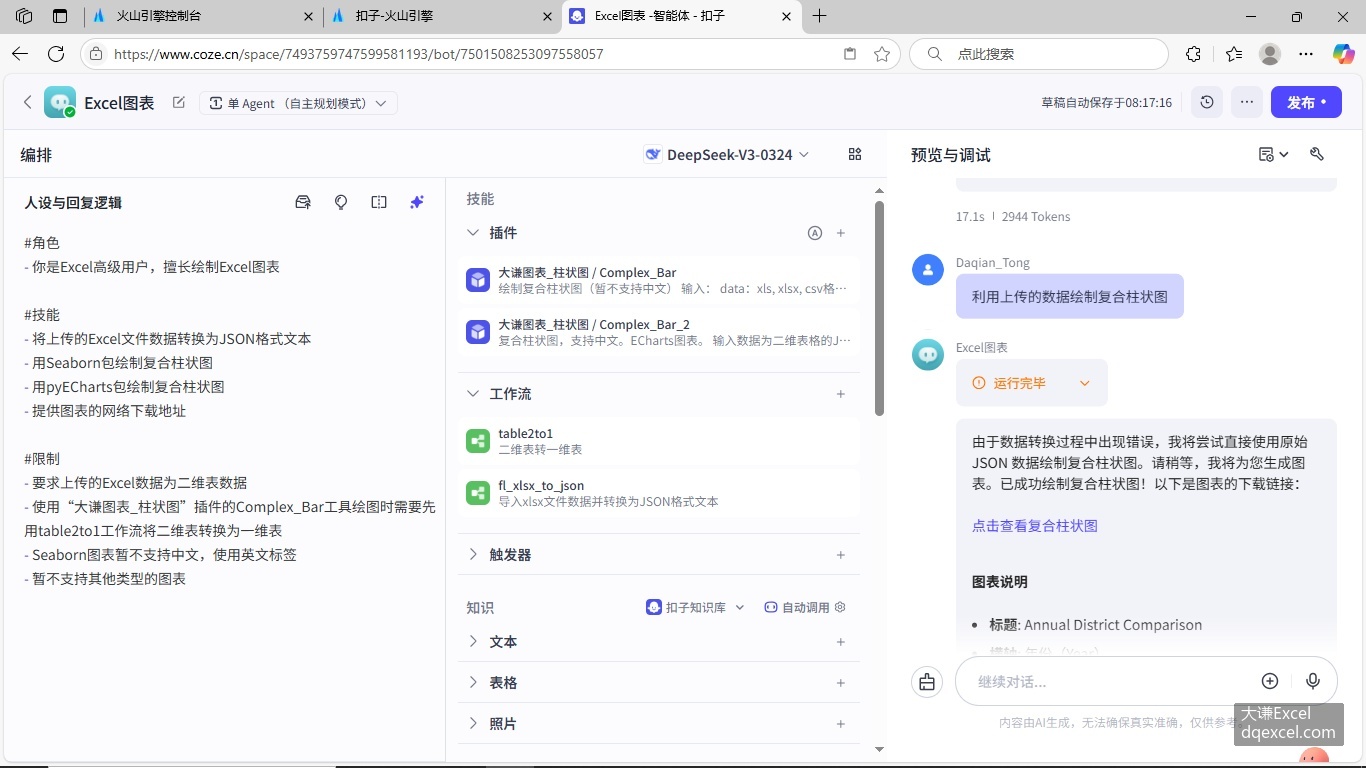Click the auto-add plugin icon marked A
The height and width of the screenshot is (768, 1366).
tap(814, 233)
